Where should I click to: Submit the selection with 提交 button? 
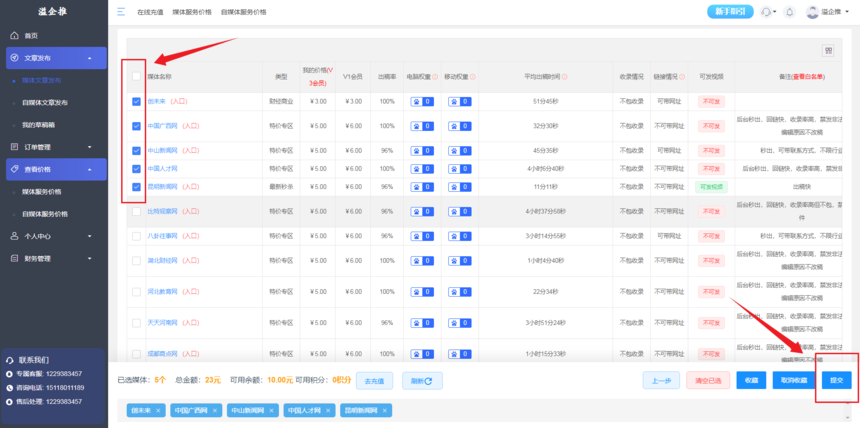click(x=837, y=380)
